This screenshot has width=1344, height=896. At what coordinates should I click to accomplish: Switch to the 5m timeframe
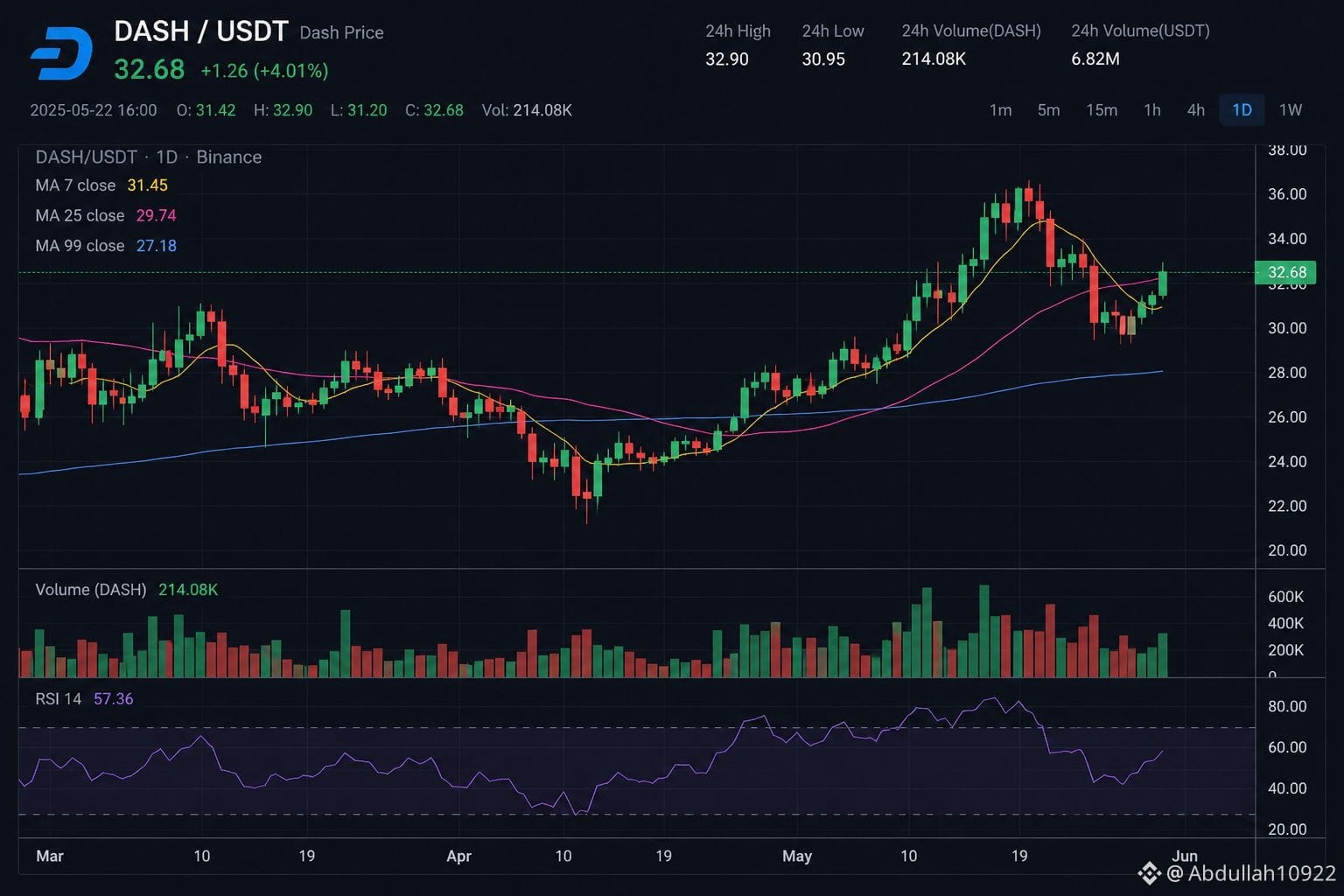1048,110
